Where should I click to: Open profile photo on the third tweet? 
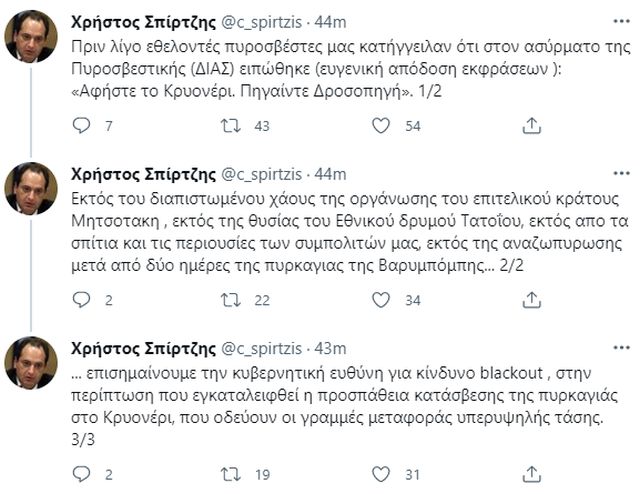[x=31, y=363]
